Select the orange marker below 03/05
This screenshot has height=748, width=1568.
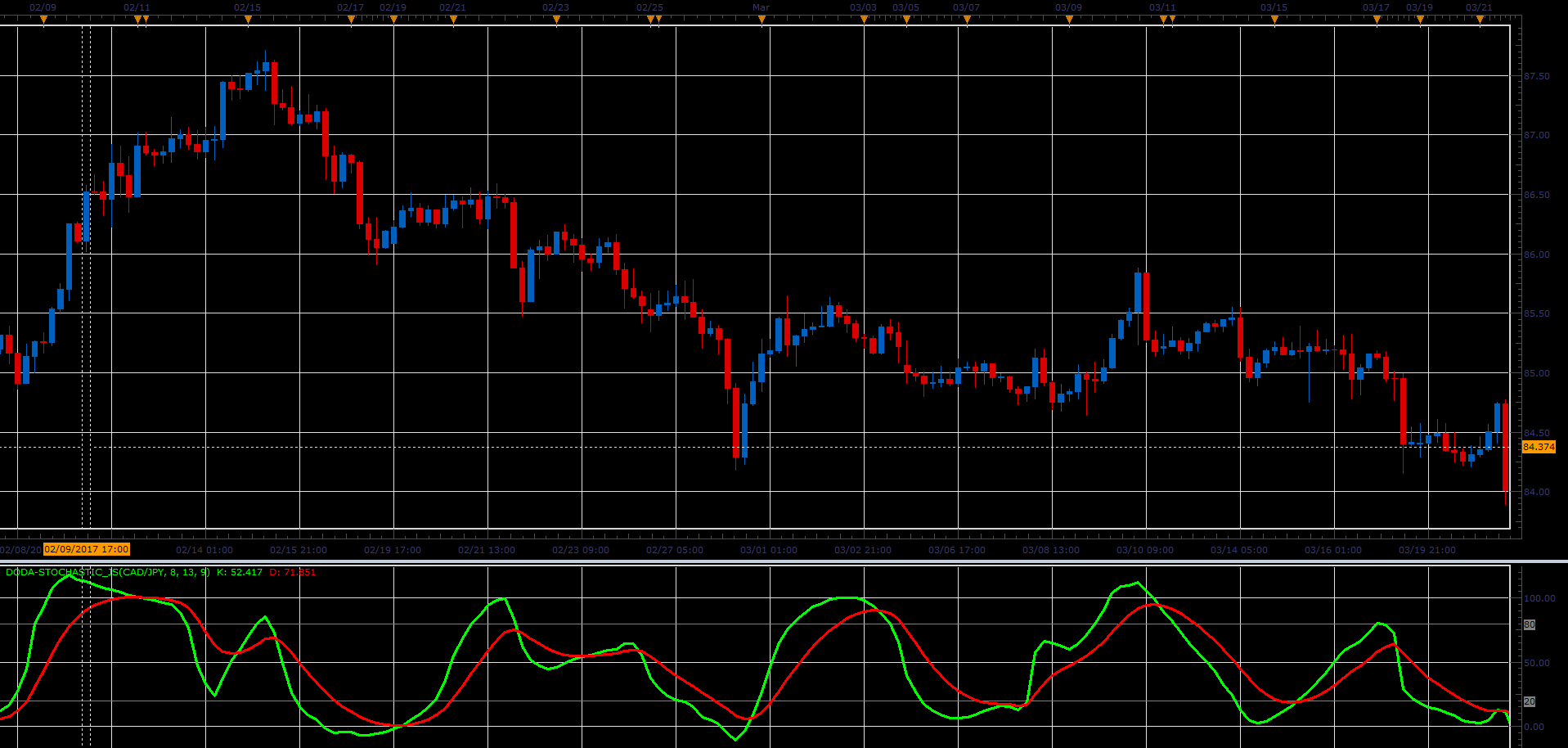click(906, 20)
